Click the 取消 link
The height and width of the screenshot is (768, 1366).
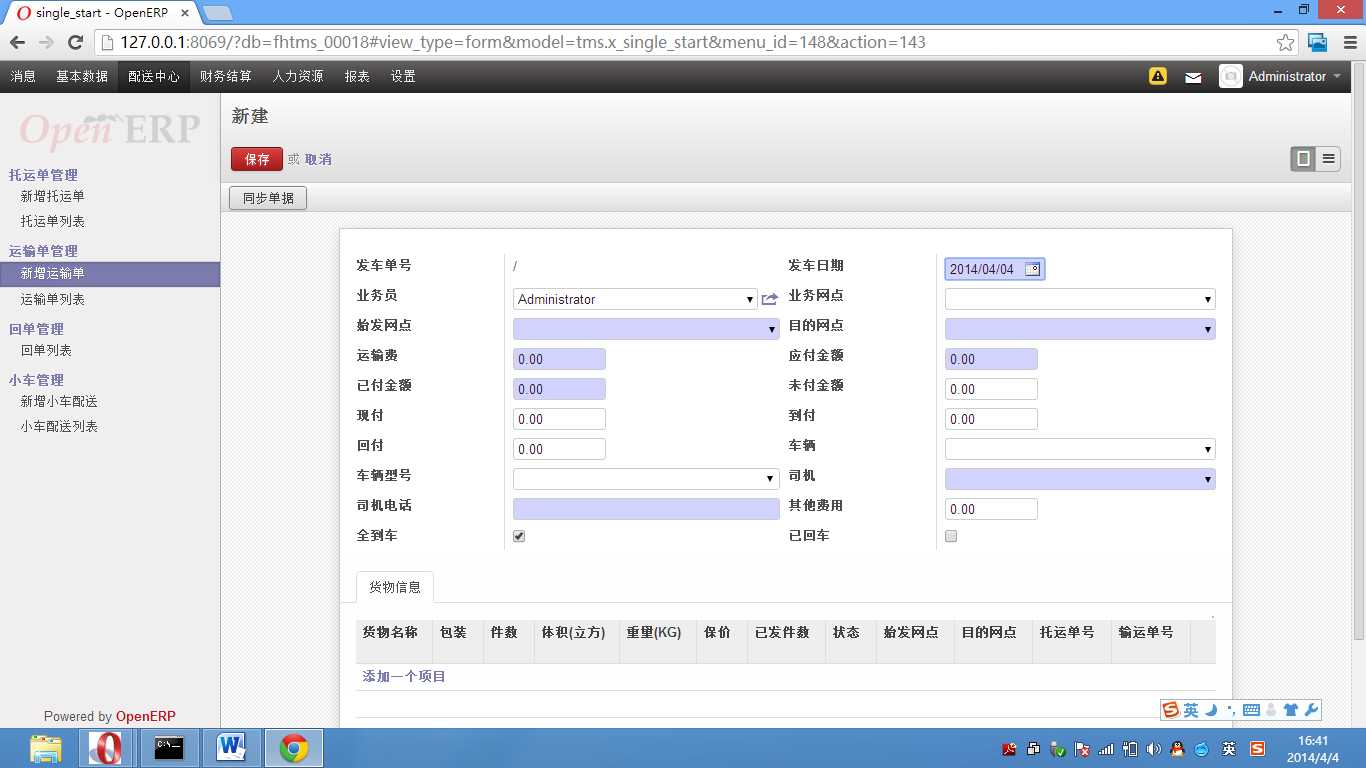click(x=318, y=159)
